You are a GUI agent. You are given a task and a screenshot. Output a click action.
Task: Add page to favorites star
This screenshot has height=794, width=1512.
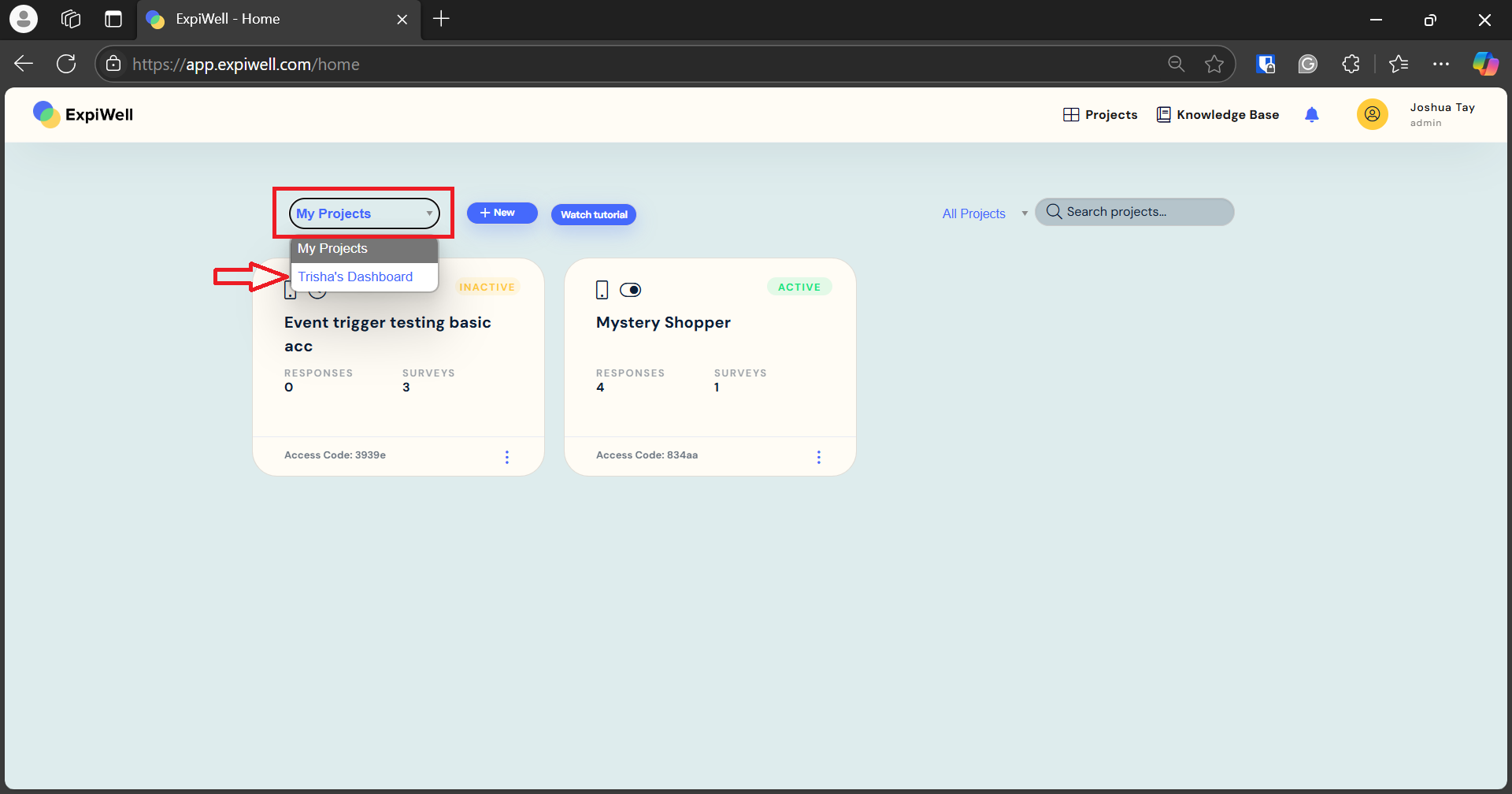(x=1214, y=64)
